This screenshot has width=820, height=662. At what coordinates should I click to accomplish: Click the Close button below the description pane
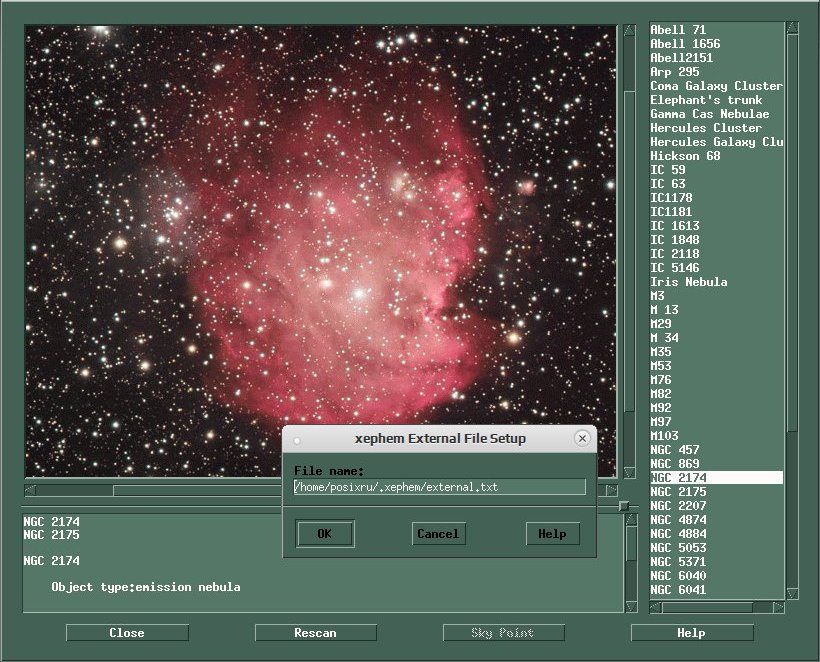(127, 633)
